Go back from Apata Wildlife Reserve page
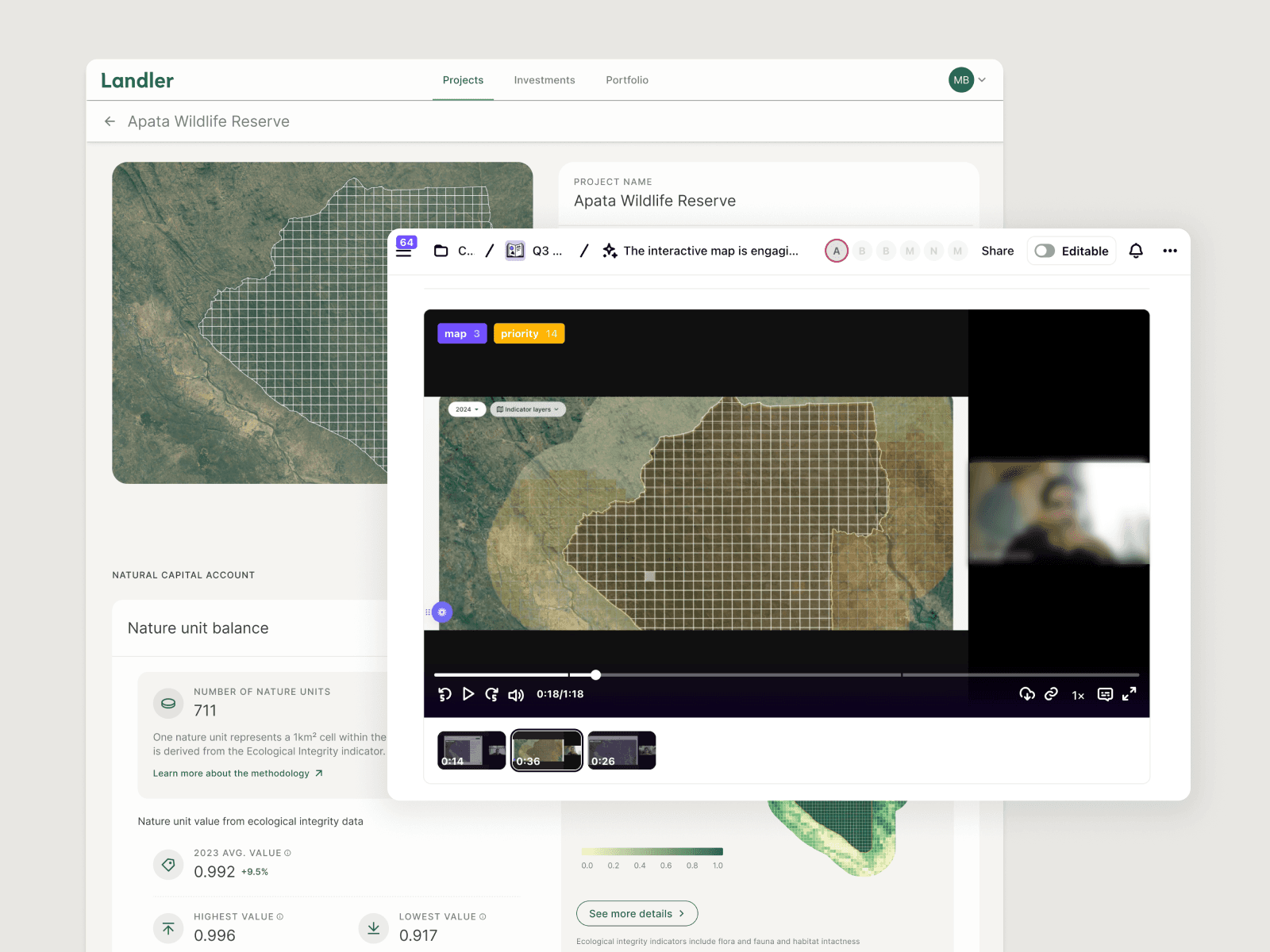The image size is (1270, 952). [x=110, y=121]
